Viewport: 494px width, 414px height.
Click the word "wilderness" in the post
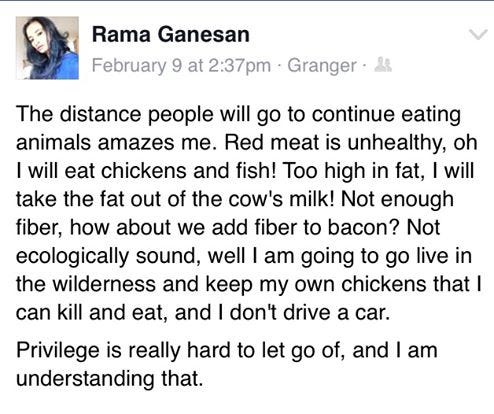[104, 284]
